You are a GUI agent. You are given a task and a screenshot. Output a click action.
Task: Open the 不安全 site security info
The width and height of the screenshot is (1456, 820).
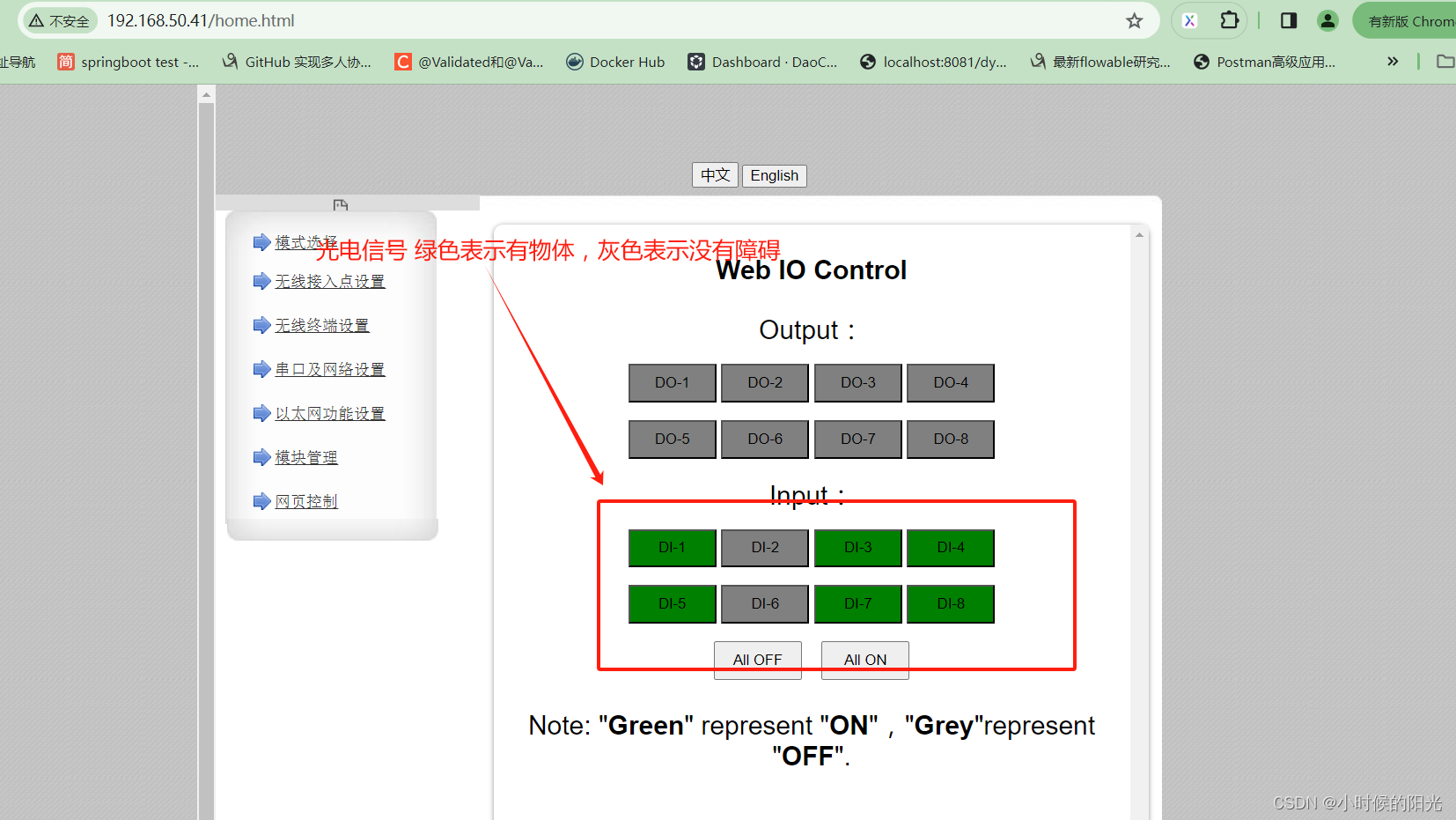[58, 20]
